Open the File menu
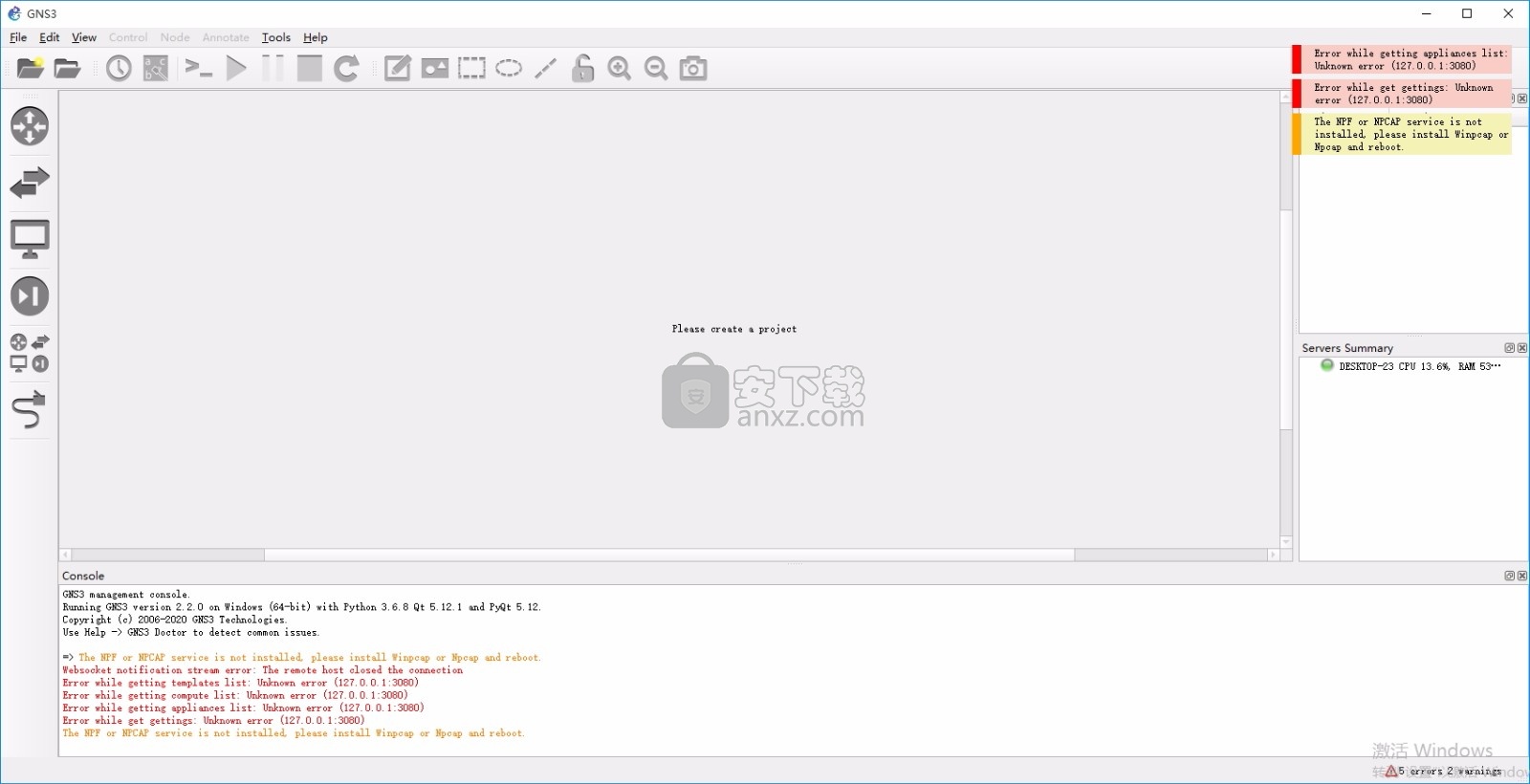Screen dimensions: 1530x784 [x=18, y=37]
